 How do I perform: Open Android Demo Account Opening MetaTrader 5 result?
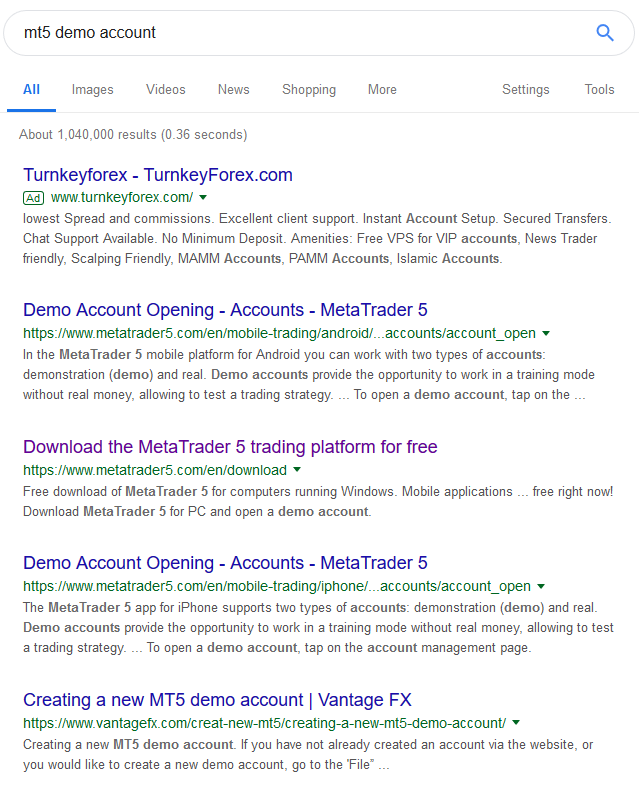[x=225, y=310]
